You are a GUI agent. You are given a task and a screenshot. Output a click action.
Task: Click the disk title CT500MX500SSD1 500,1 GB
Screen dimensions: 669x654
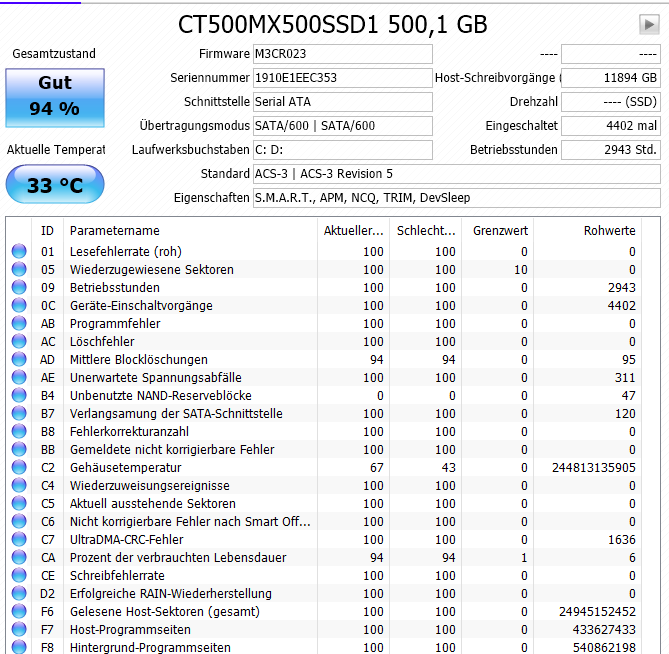(332, 24)
